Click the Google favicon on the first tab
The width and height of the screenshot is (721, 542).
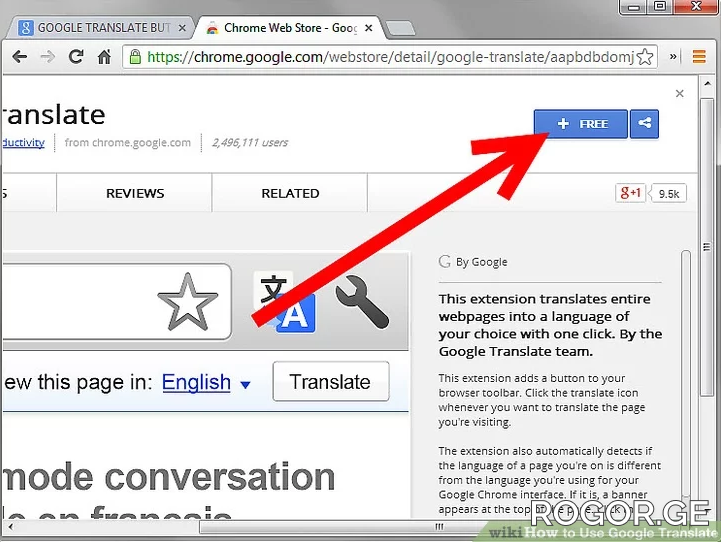tap(26, 28)
